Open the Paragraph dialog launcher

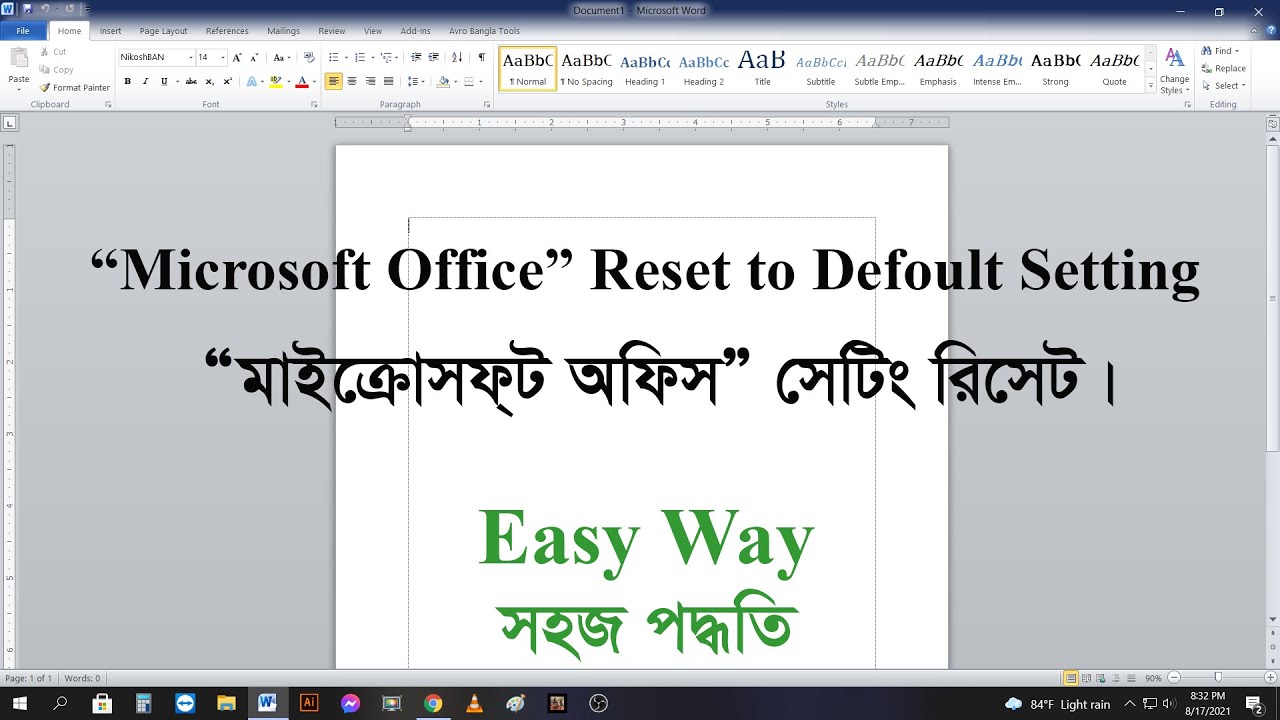point(487,104)
